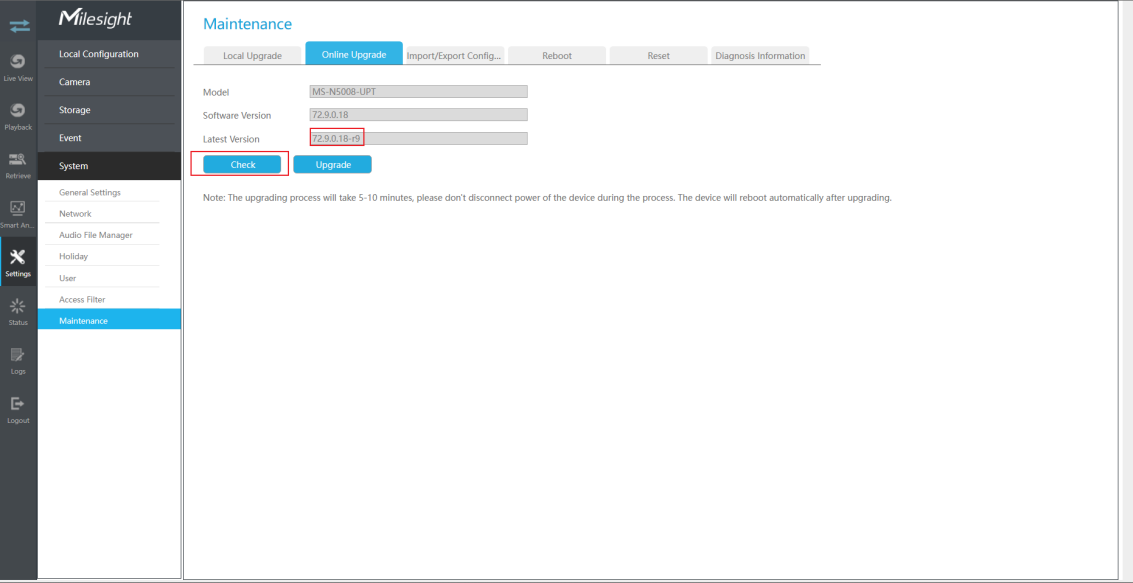1133x583 pixels.
Task: Click the Software Version label
Action: coord(237,116)
